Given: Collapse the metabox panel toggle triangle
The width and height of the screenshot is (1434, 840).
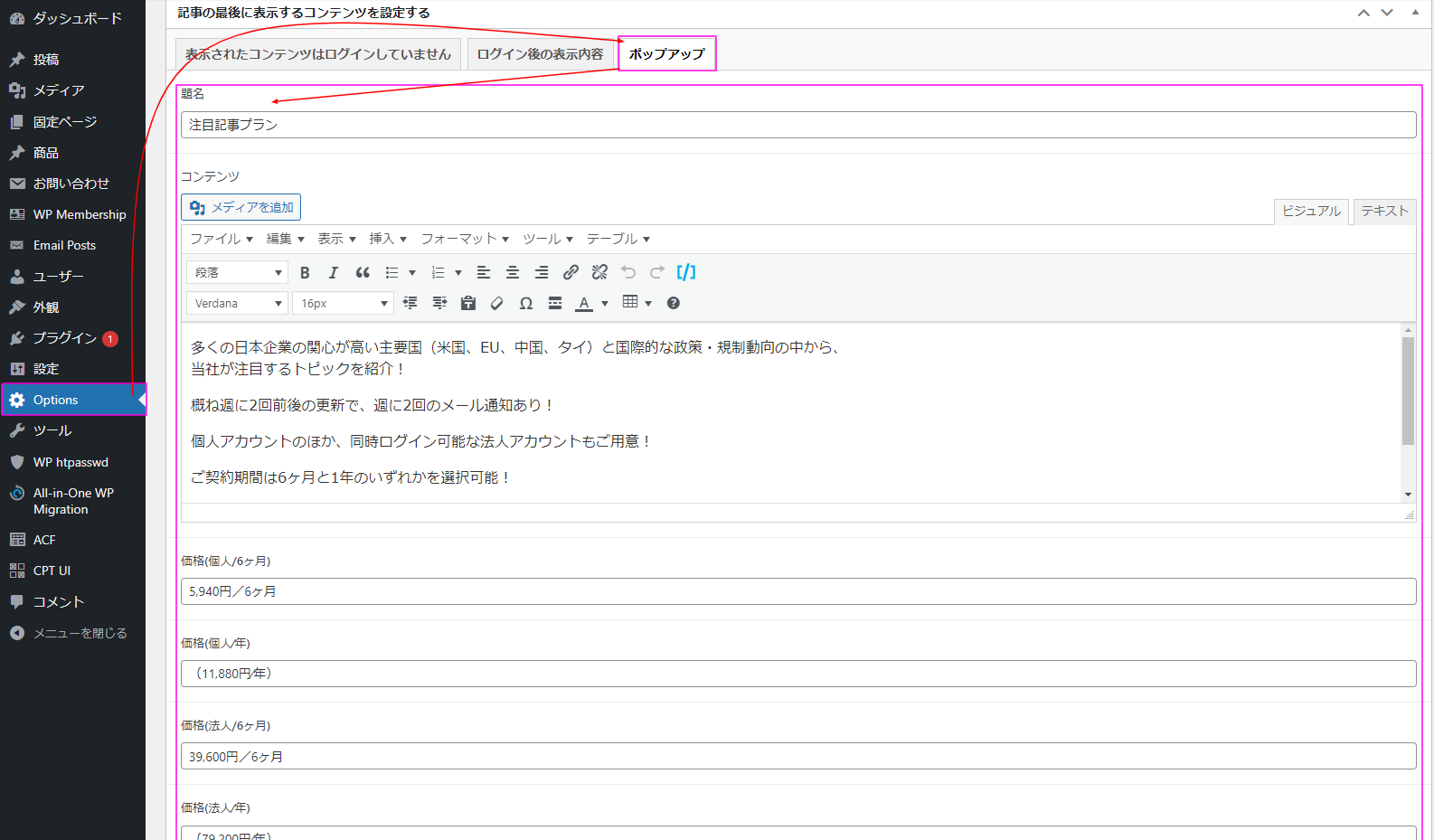Looking at the screenshot, I should [x=1415, y=13].
